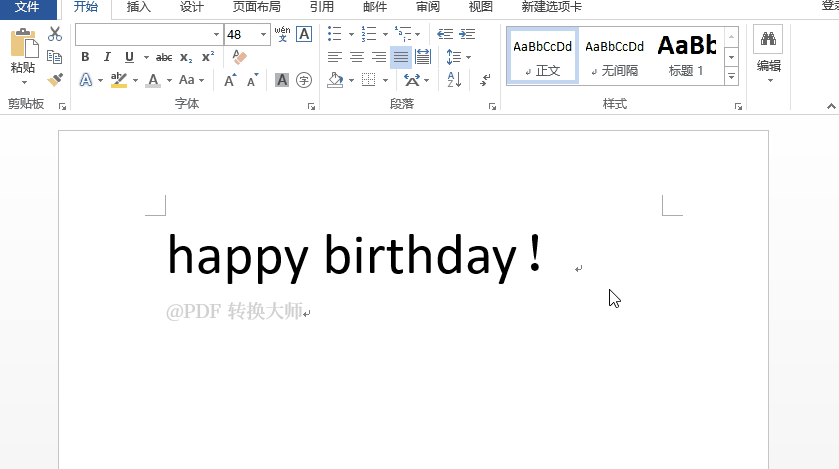The width and height of the screenshot is (839, 469).
Task: Select the Format Painter brush
Action: click(x=55, y=80)
